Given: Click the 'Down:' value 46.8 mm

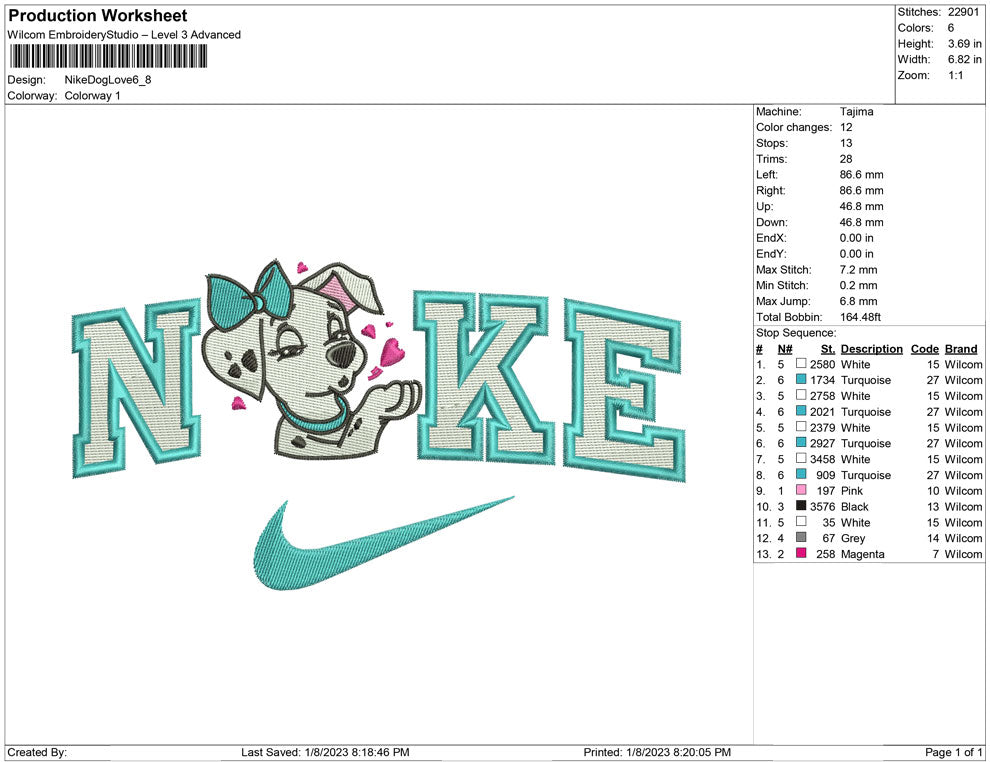Looking at the screenshot, I should tap(861, 222).
